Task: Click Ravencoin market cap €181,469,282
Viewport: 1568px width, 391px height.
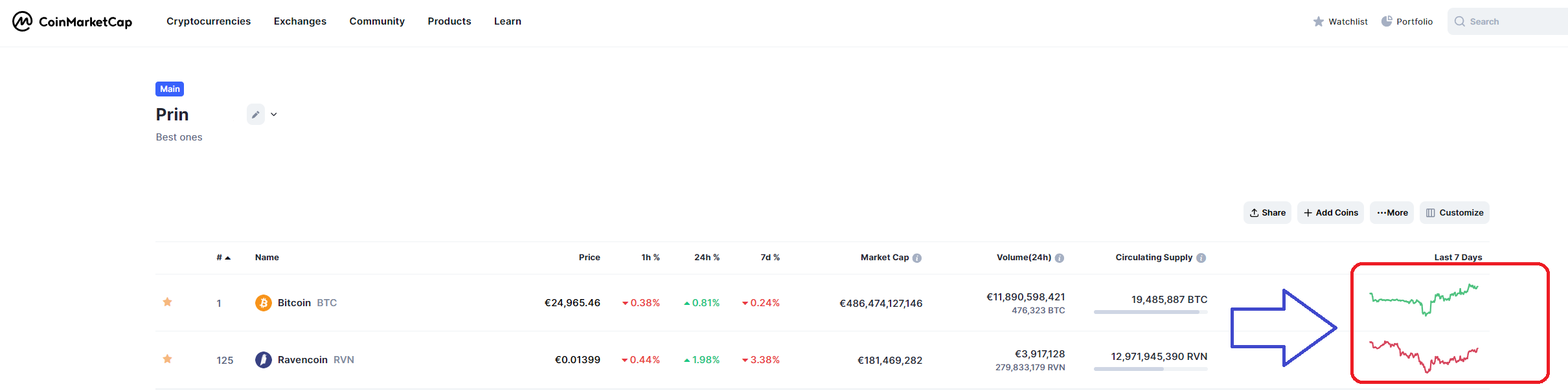Action: [890, 361]
